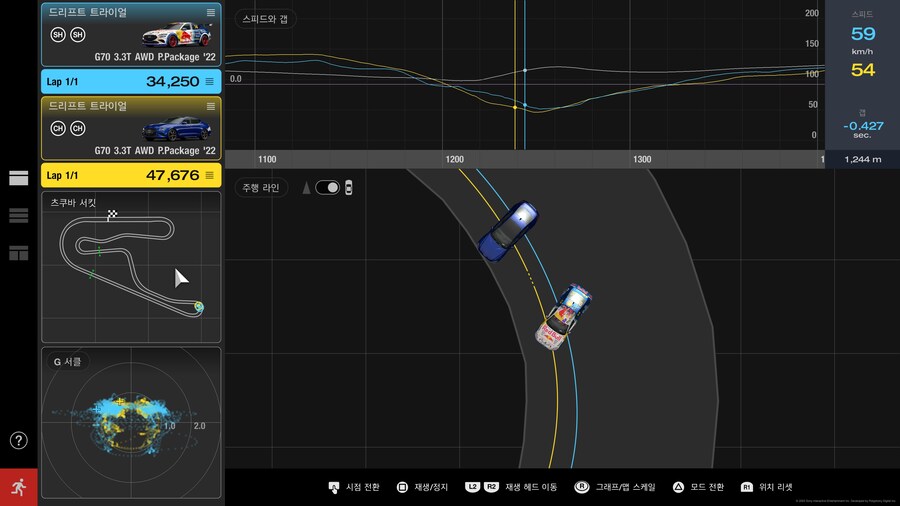The image size is (900, 506).
Task: Open the menu on the blue Lap 1/1 34,250 bar
Action: click(x=209, y=81)
